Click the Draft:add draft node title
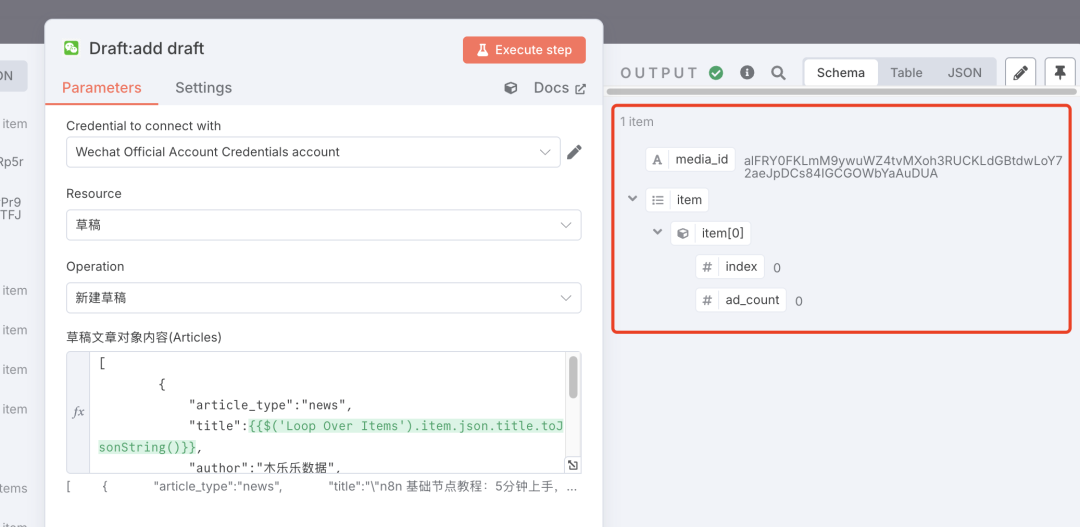The image size is (1080, 527). pyautogui.click(x=147, y=48)
